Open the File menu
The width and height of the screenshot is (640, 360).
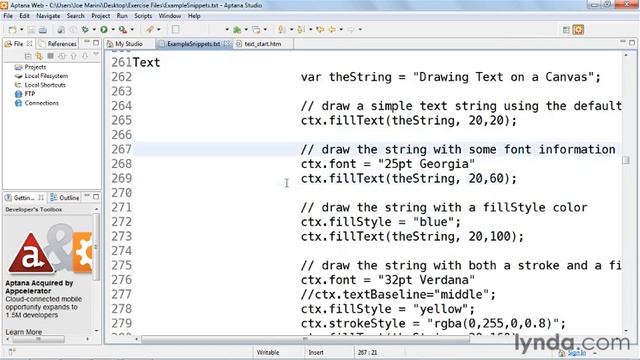pos(8,16)
